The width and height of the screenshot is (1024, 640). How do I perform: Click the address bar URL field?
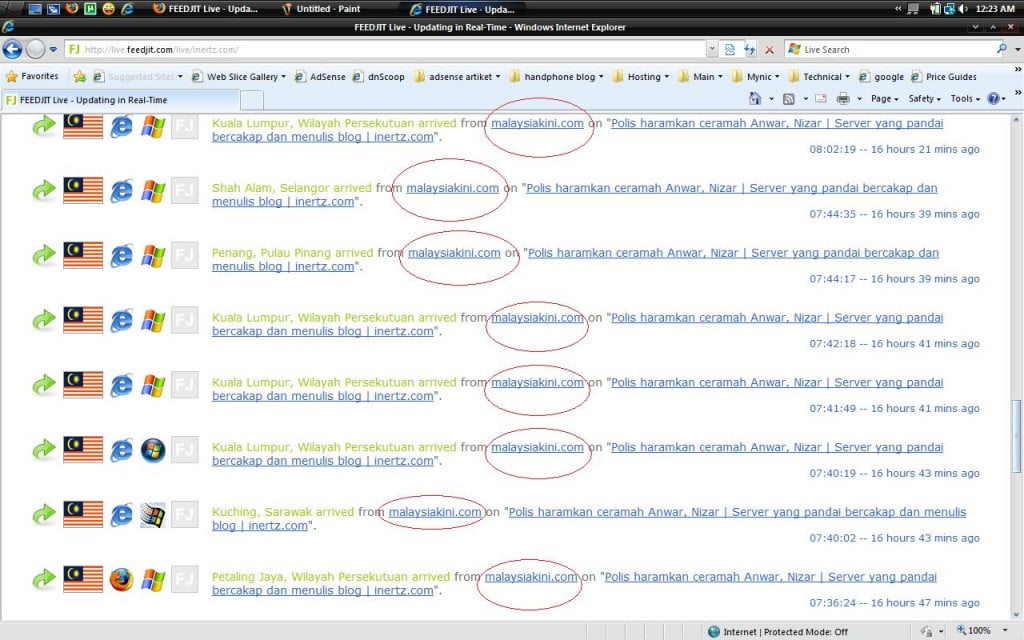[385, 50]
